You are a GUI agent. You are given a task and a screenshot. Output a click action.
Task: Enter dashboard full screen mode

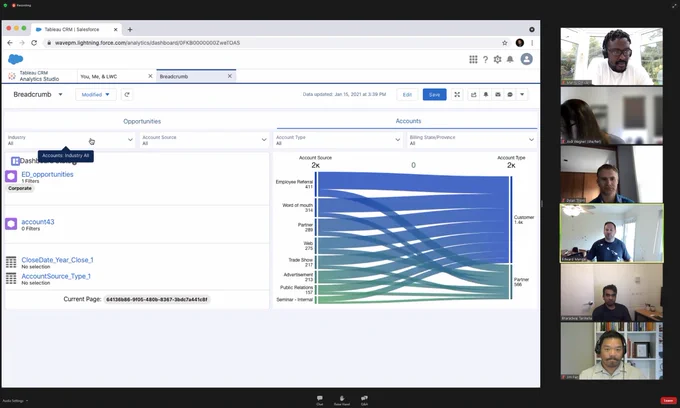(457, 95)
